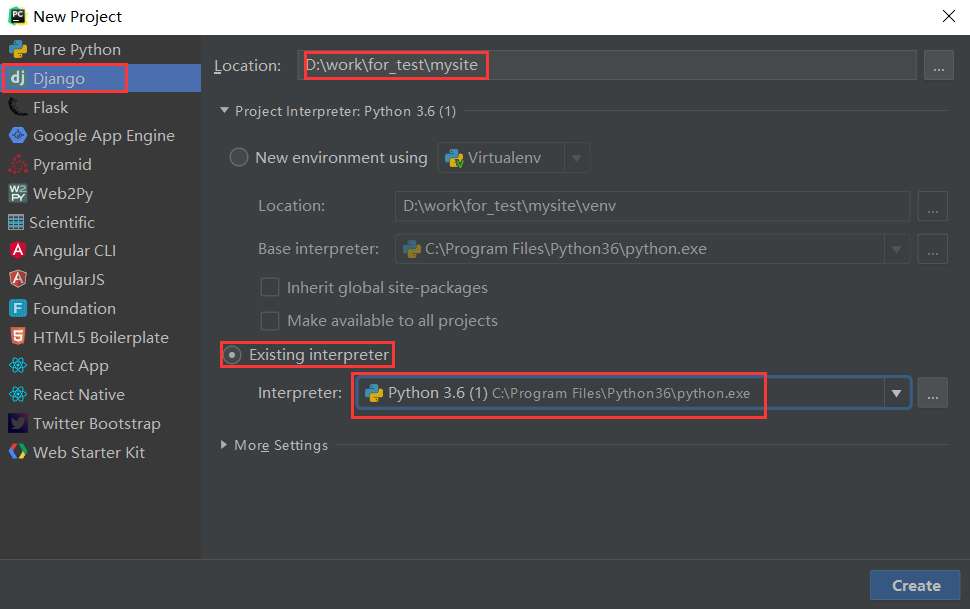The height and width of the screenshot is (609, 970).
Task: Browse for venv Location folder
Action: (932, 206)
